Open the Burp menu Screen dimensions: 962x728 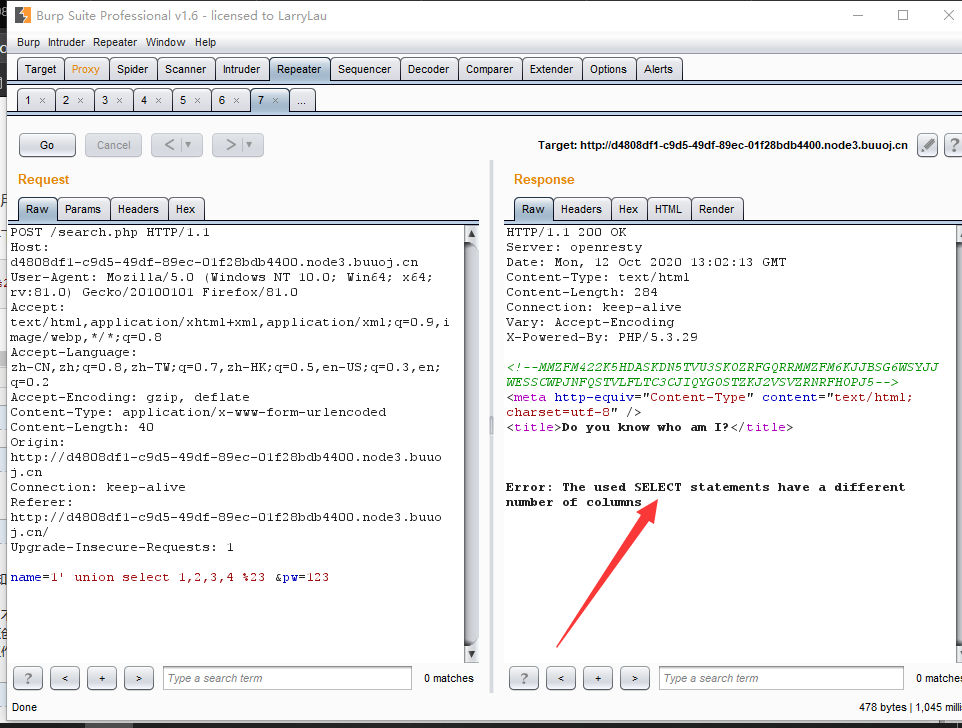28,42
